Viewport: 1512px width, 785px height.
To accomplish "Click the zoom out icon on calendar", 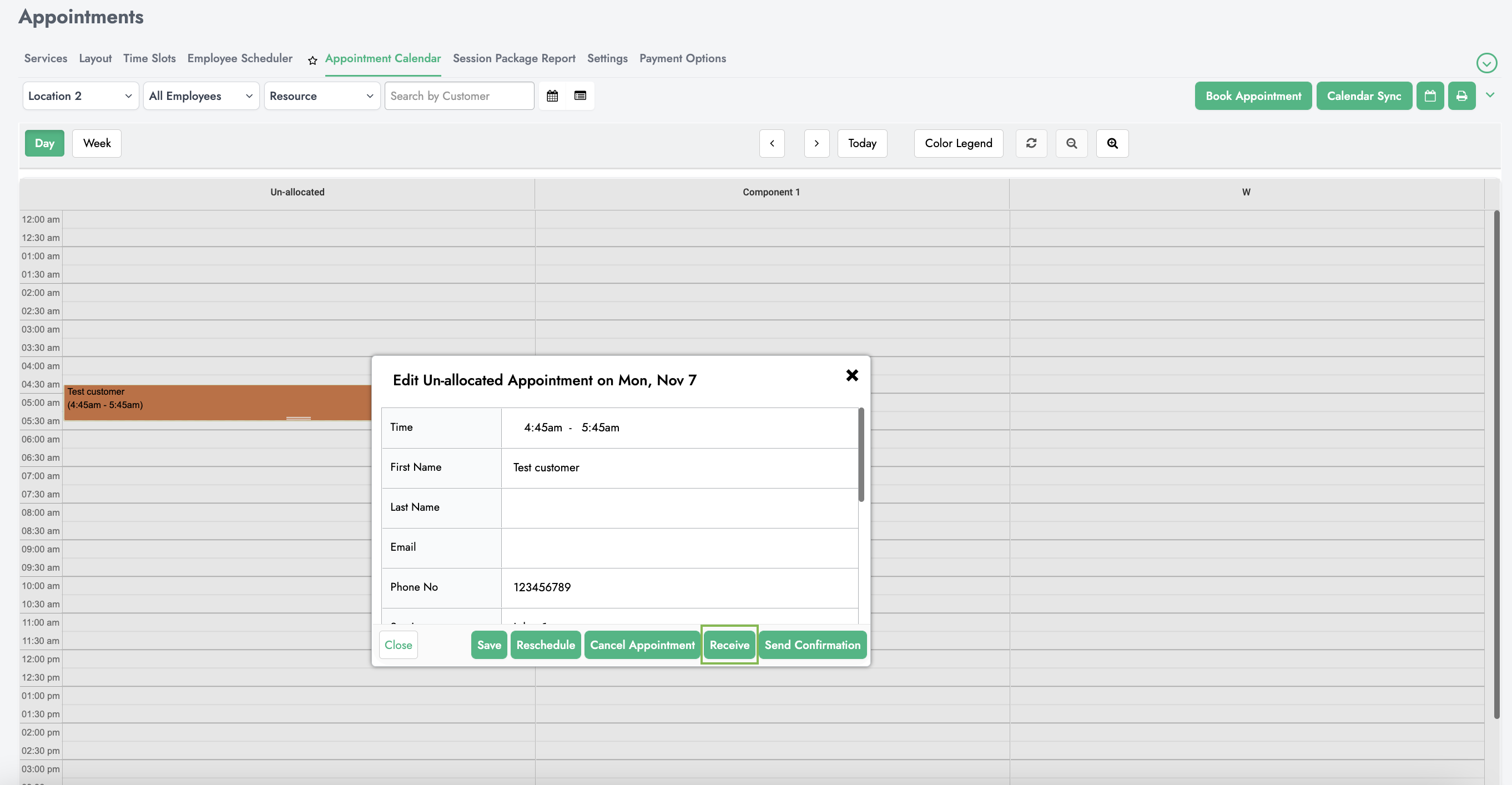I will 1071,143.
